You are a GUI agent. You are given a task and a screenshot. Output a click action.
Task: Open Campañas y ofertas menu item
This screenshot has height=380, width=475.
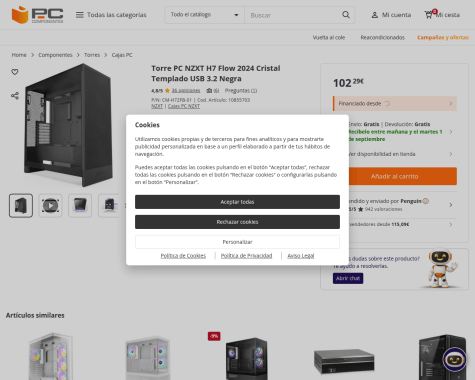(x=443, y=37)
